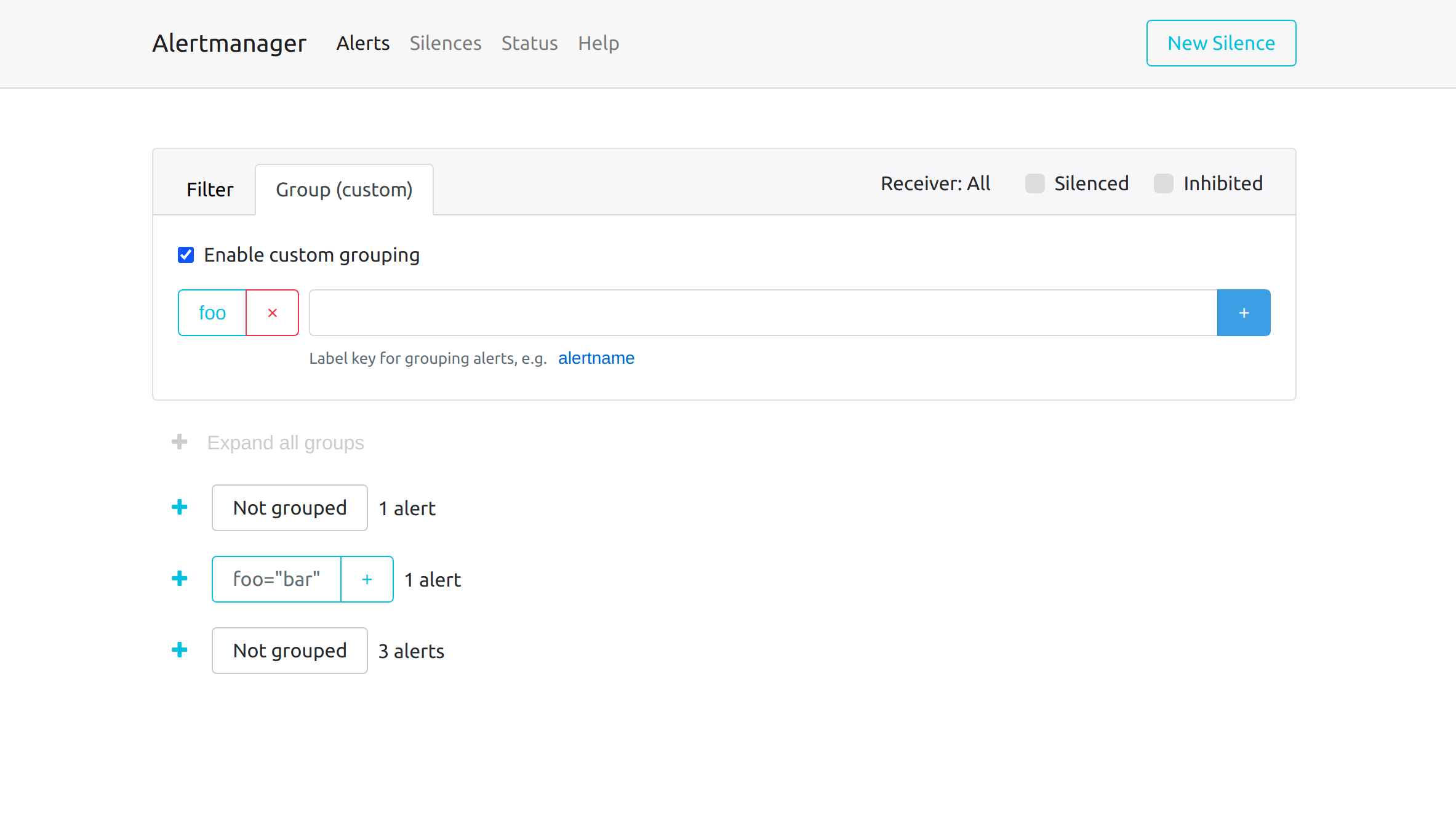Viewport: 1456px width, 826px height.
Task: Expand the first Not grouped group
Action: point(180,507)
